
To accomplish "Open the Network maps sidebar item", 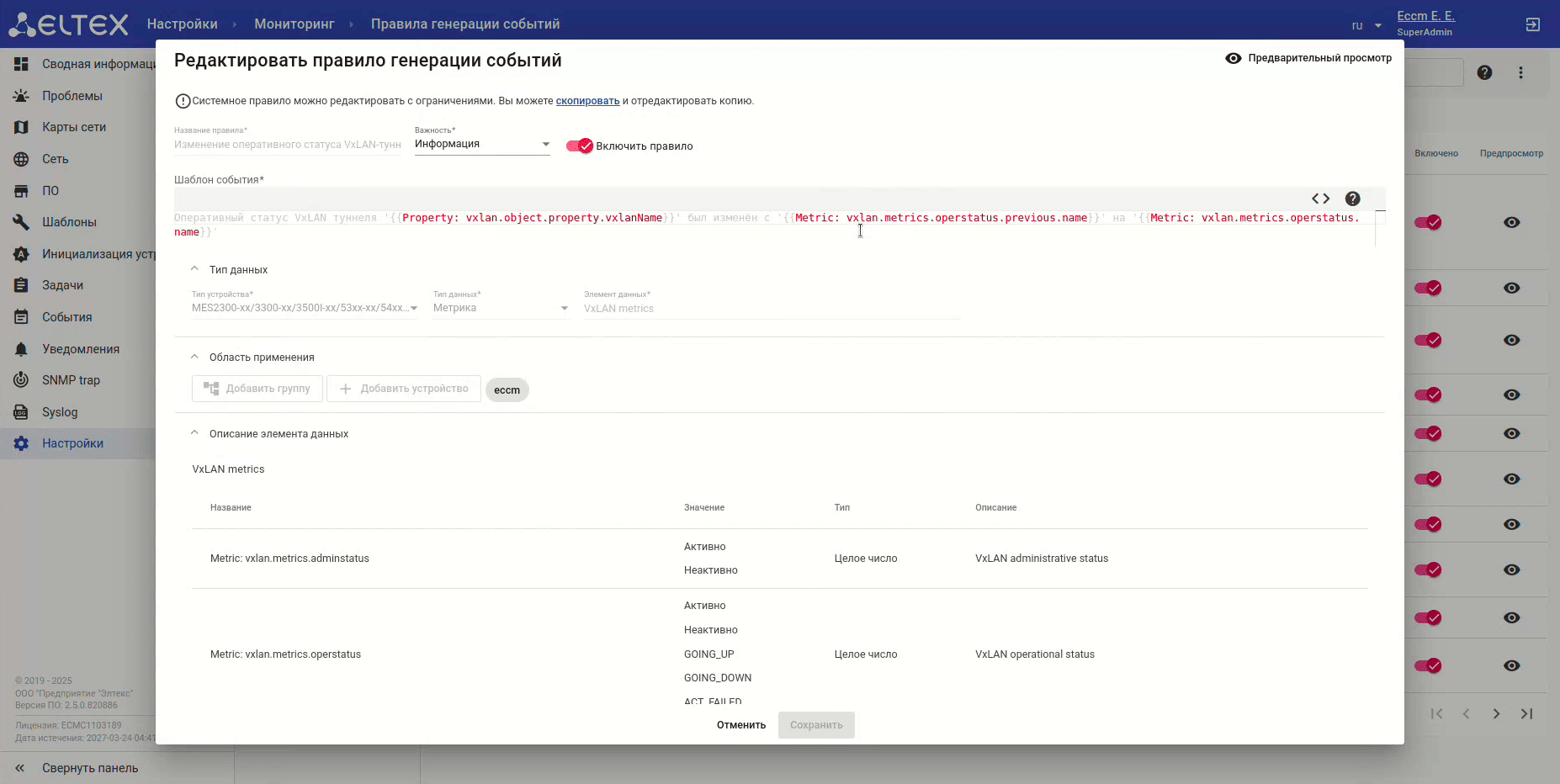I will pos(74,127).
